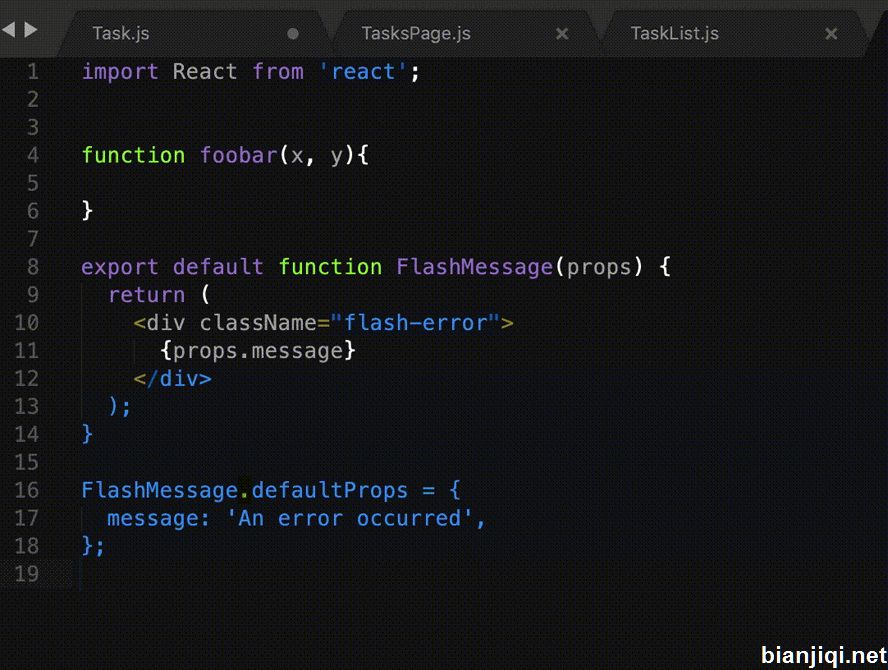This screenshot has width=888, height=670.
Task: Place cursor on 'return' keyword
Action: tap(147, 295)
